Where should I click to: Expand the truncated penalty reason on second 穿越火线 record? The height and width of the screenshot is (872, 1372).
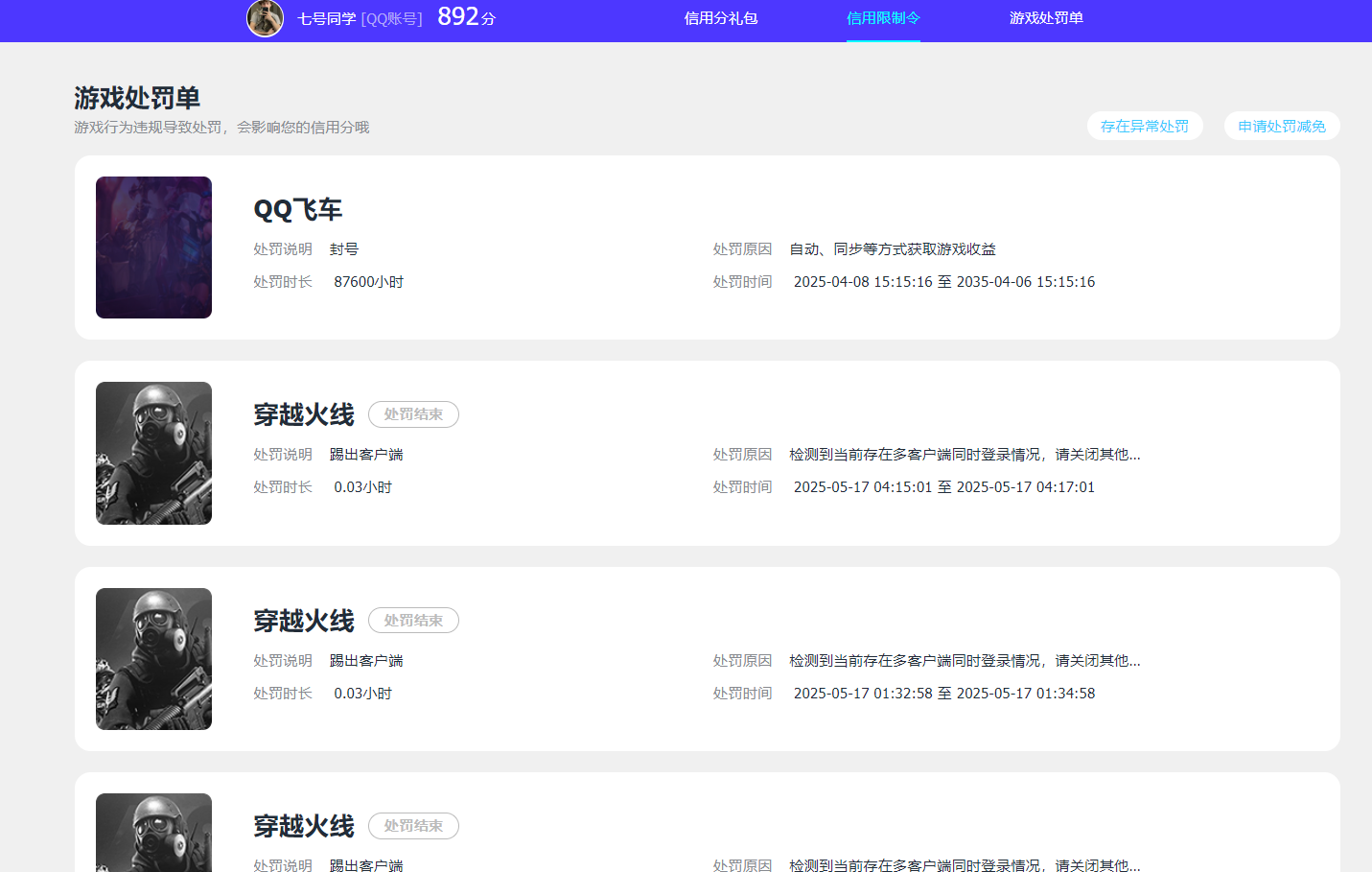click(x=965, y=660)
